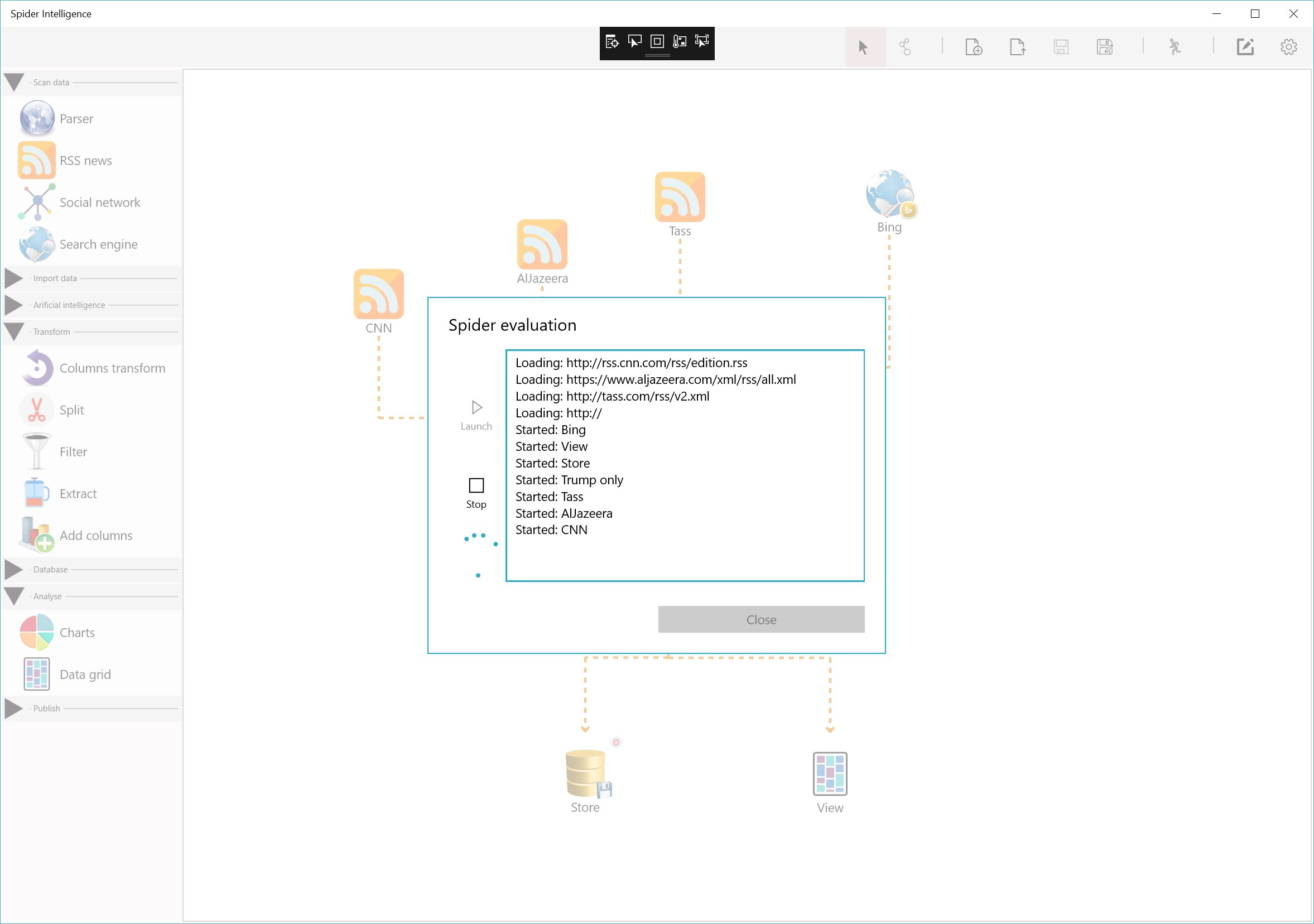
Task: Collapse the Scan data section
Action: click(x=14, y=83)
